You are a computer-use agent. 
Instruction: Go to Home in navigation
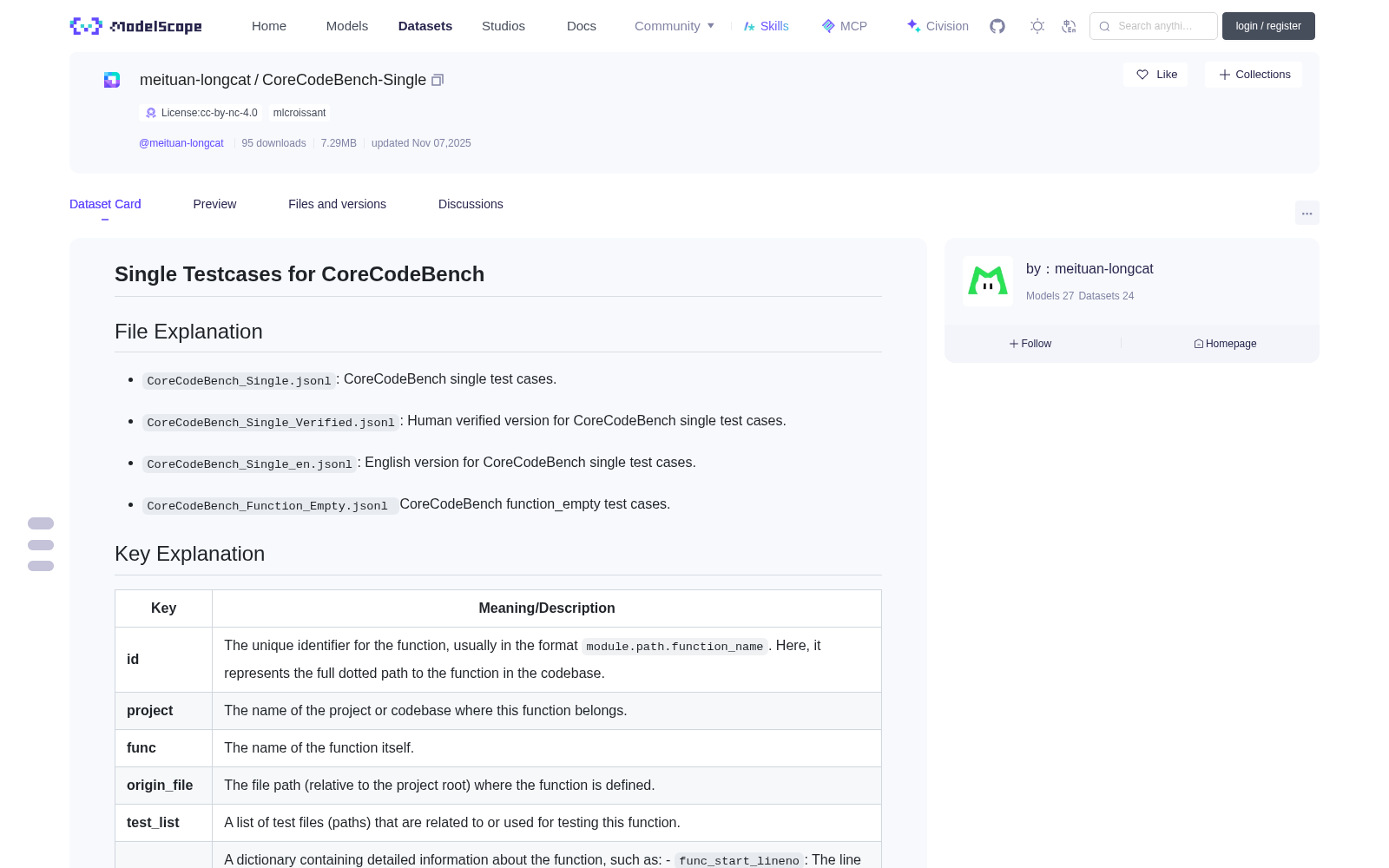269,26
